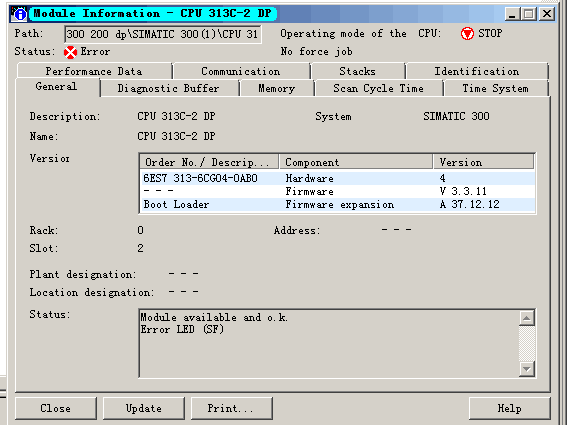Click the Version column header
This screenshot has width=574, height=425.
tap(483, 162)
